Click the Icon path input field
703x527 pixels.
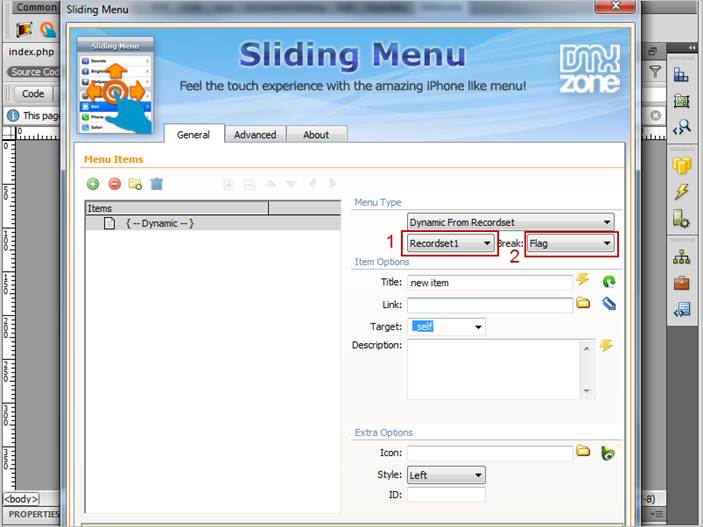pyautogui.click(x=490, y=453)
